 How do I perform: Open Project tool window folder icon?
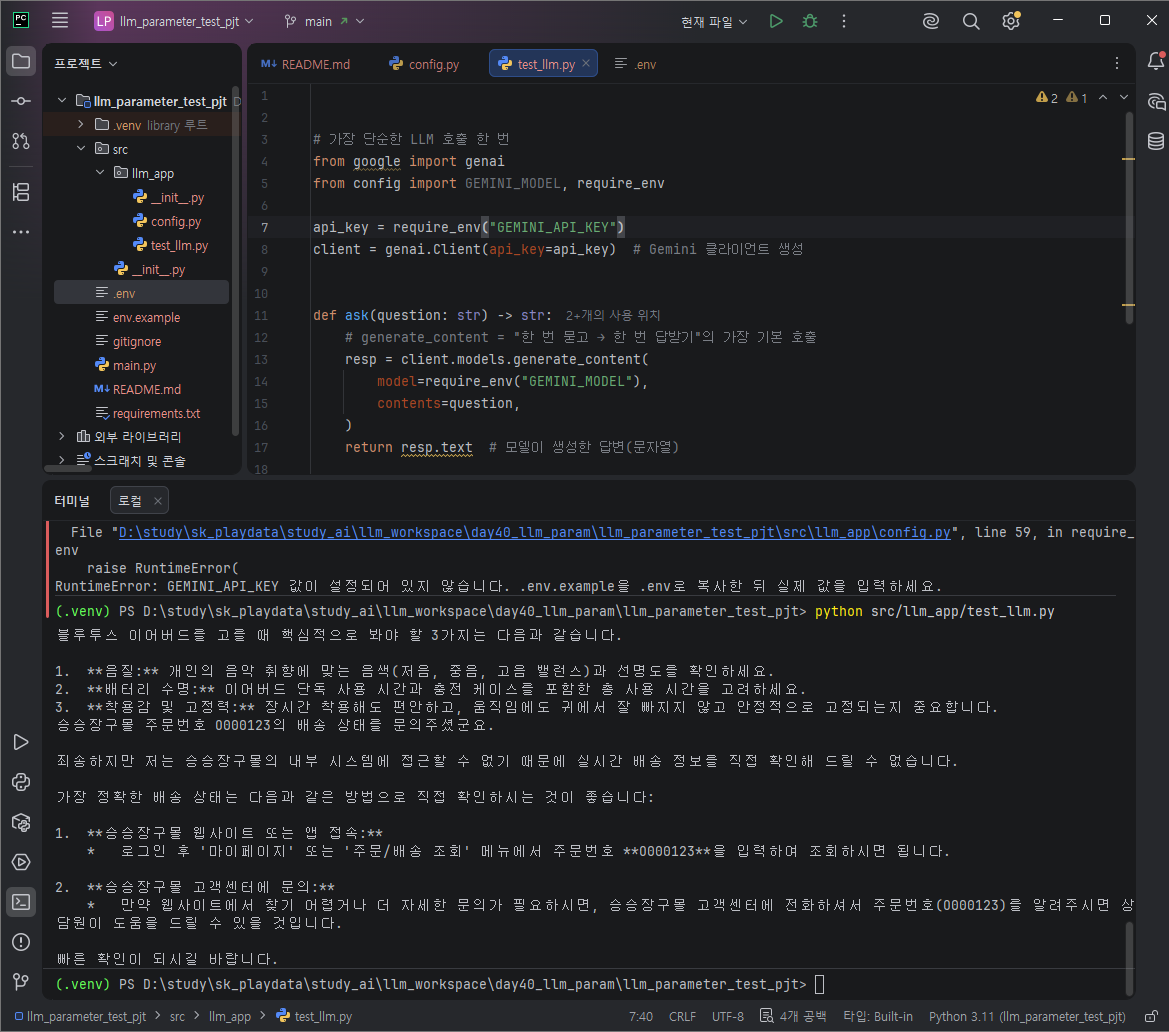(21, 61)
